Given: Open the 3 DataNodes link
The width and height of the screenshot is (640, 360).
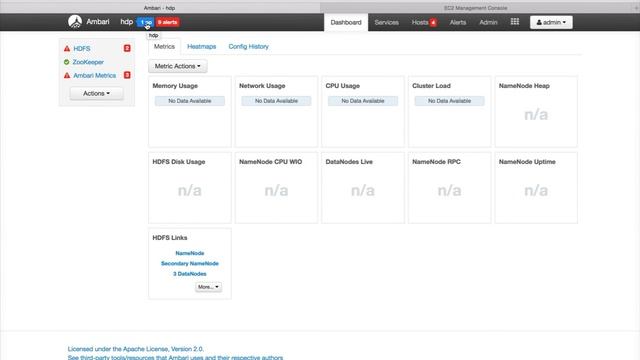Looking at the screenshot, I should (190, 273).
